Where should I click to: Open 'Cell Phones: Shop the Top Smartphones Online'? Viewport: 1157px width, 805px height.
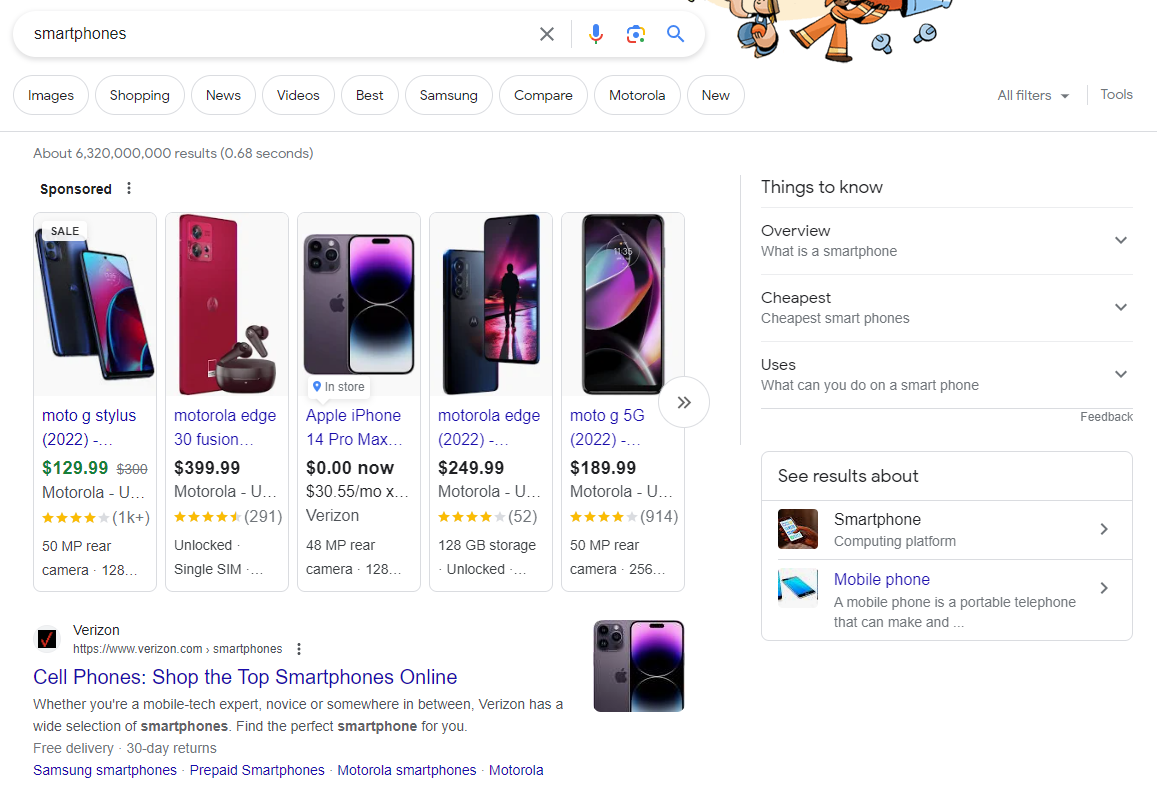point(246,677)
